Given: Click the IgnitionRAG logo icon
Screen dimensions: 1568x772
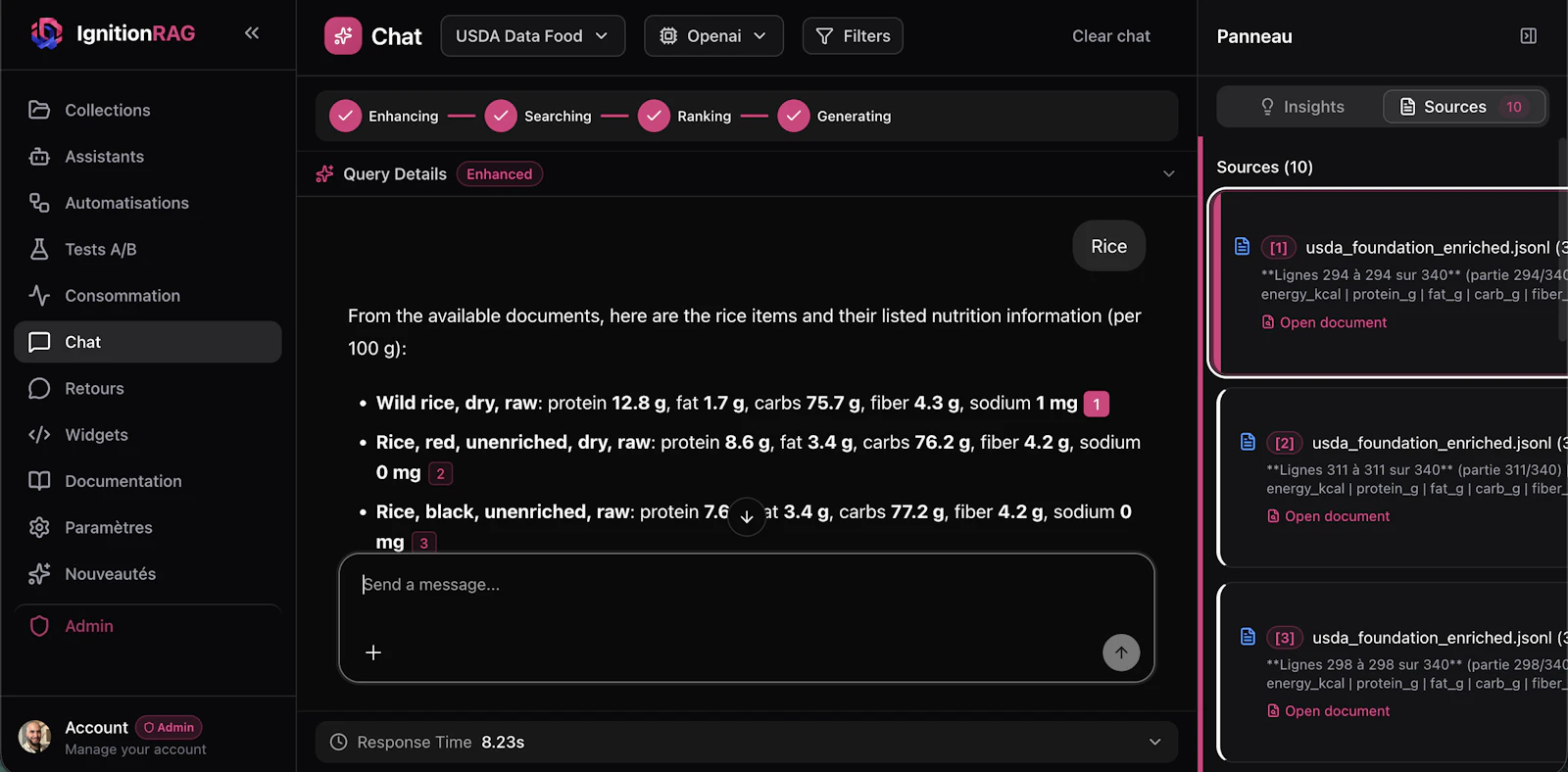Looking at the screenshot, I should click(46, 33).
